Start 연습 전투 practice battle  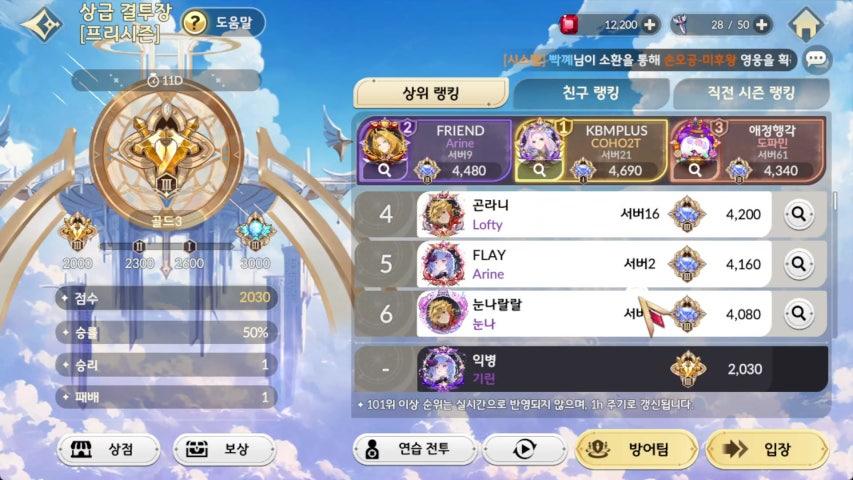(415, 450)
